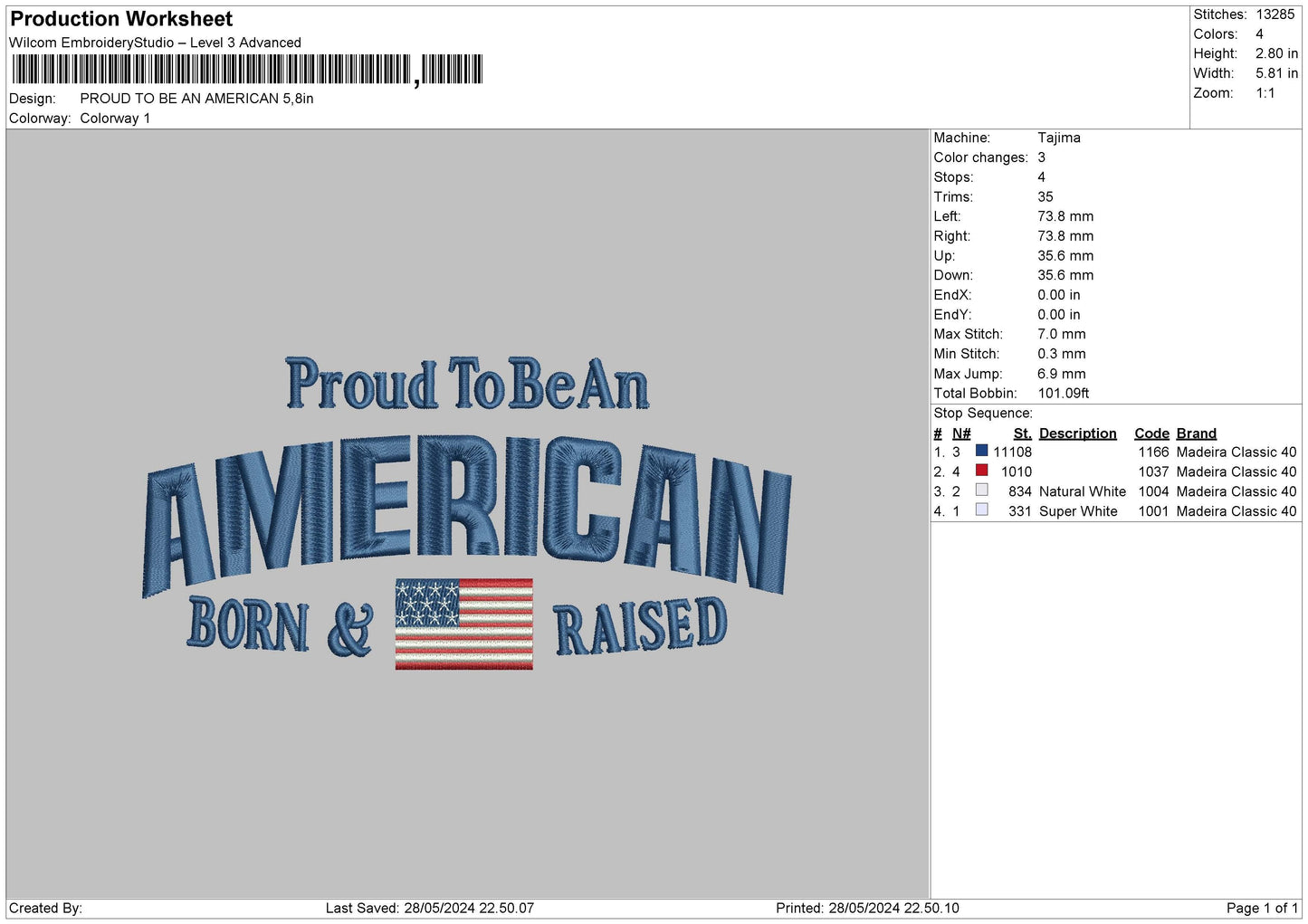Click the Color changes value 3
The image size is (1308, 924).
tap(1041, 157)
